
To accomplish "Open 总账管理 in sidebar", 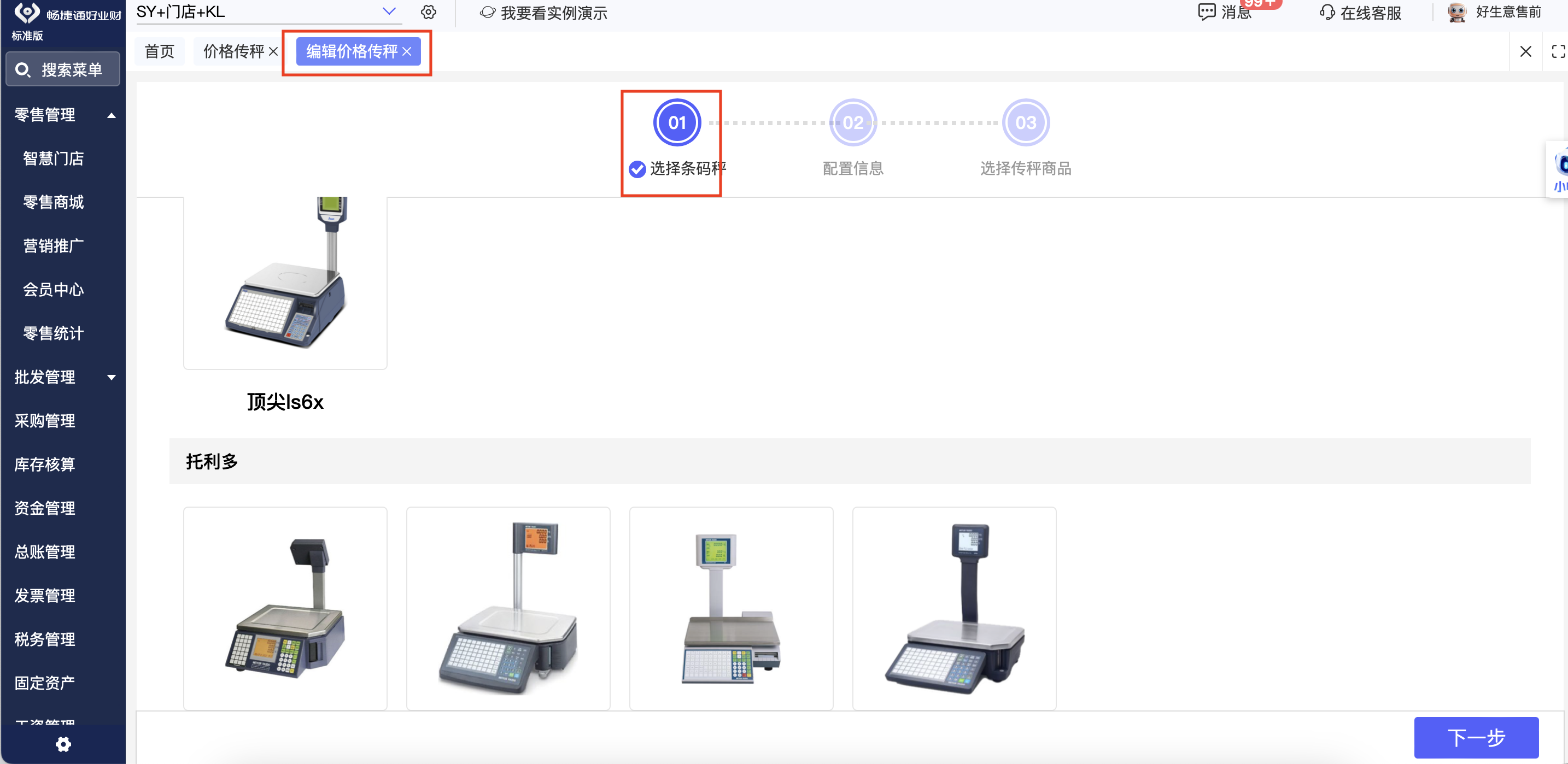I will pos(45,553).
